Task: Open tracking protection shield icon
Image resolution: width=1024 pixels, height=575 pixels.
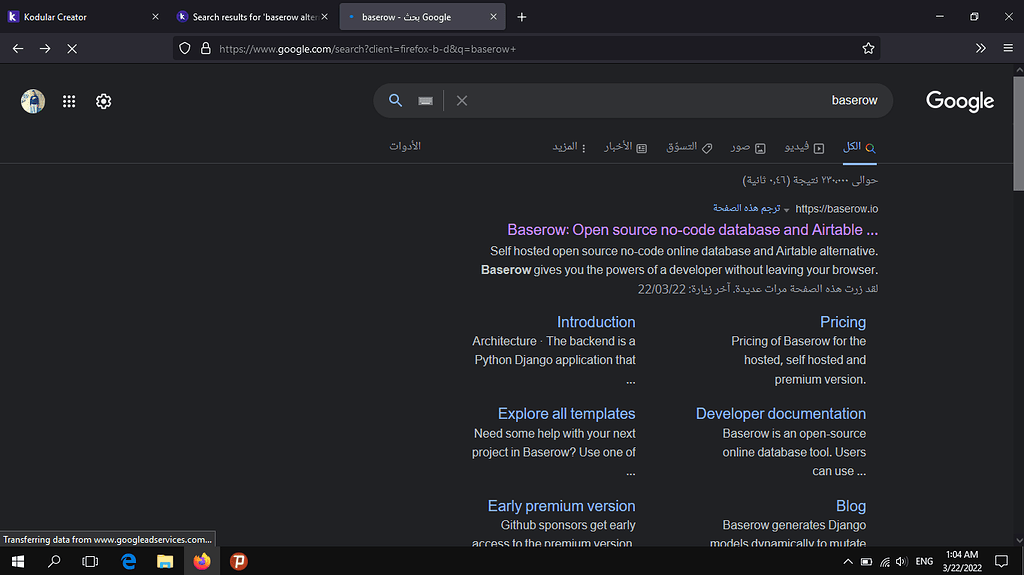Action: (185, 48)
